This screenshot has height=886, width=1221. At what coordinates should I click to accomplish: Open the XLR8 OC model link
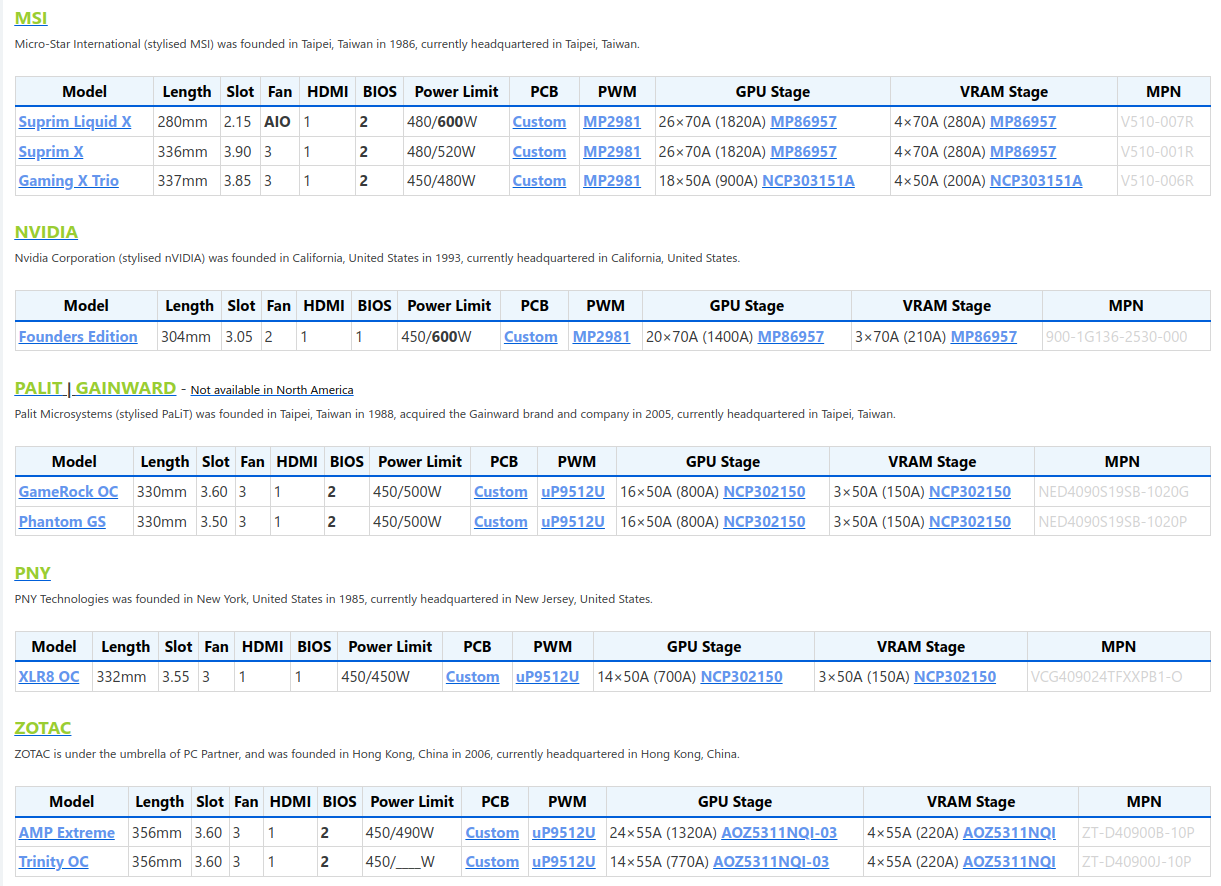tap(49, 677)
